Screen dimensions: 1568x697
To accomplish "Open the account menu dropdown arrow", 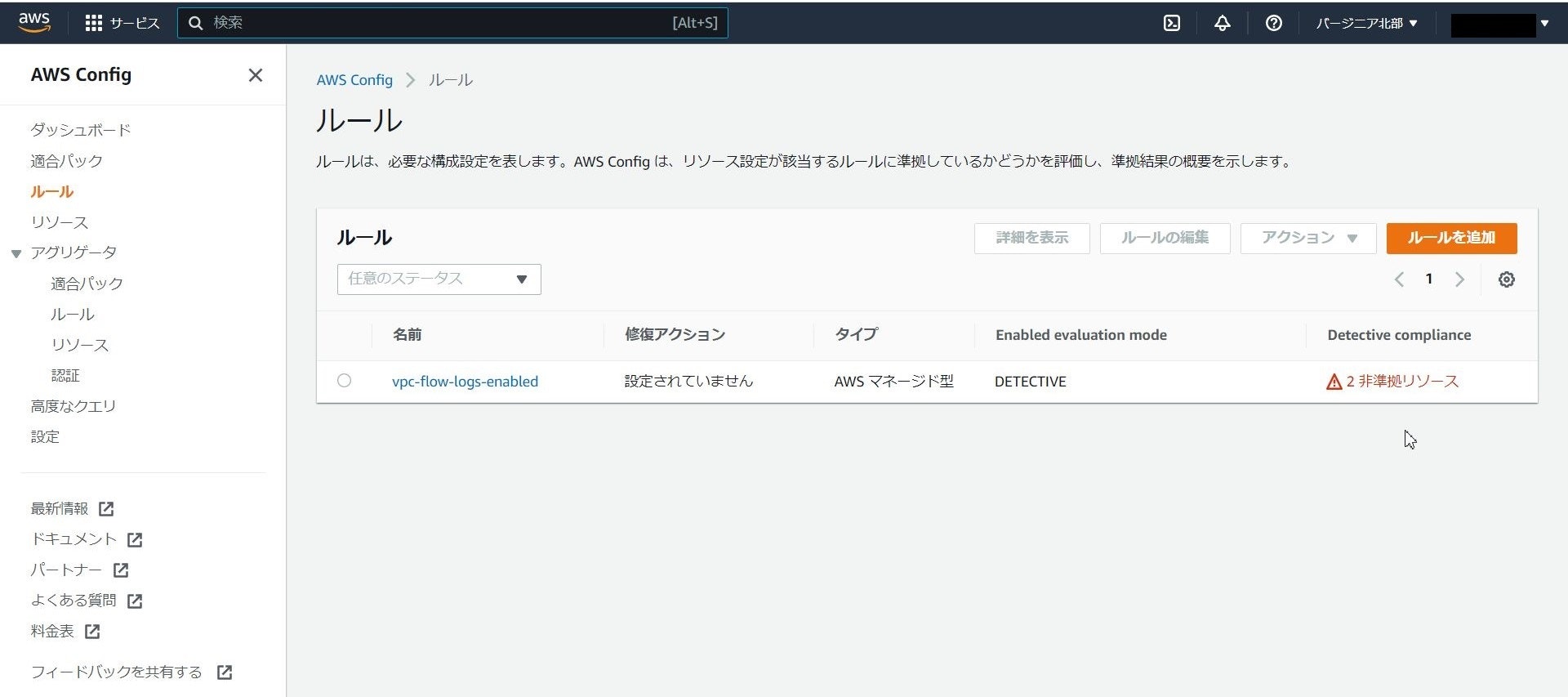I will 1544,23.
